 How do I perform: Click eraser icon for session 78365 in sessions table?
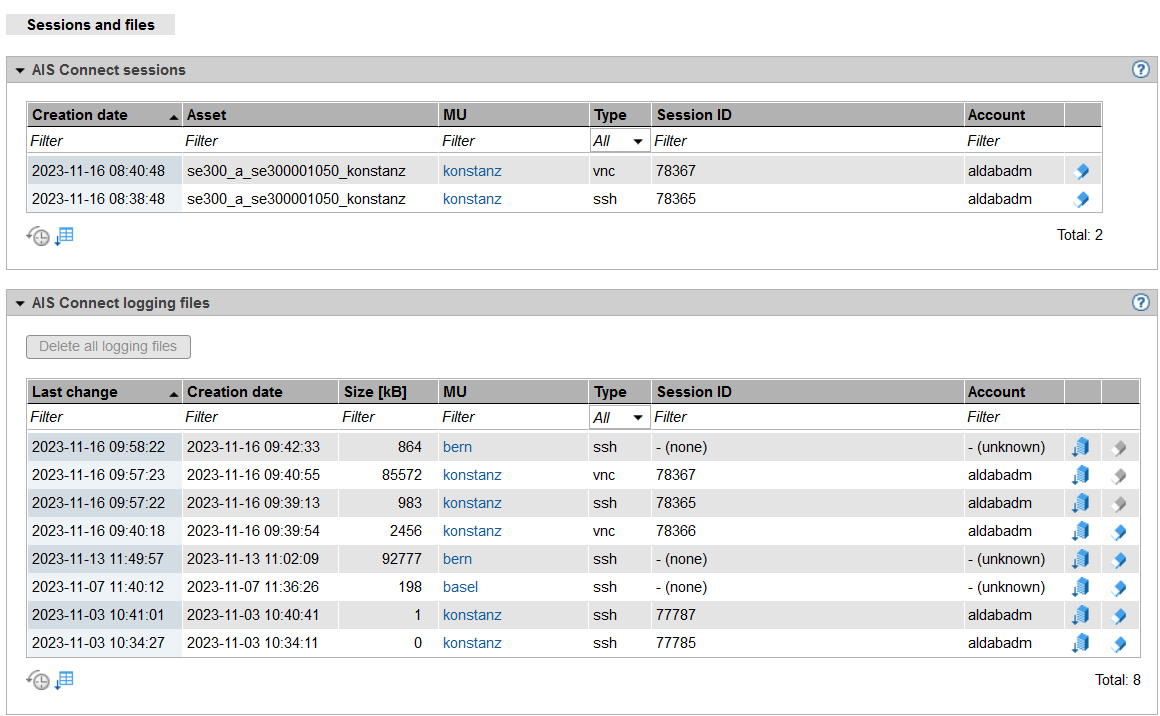point(1080,199)
